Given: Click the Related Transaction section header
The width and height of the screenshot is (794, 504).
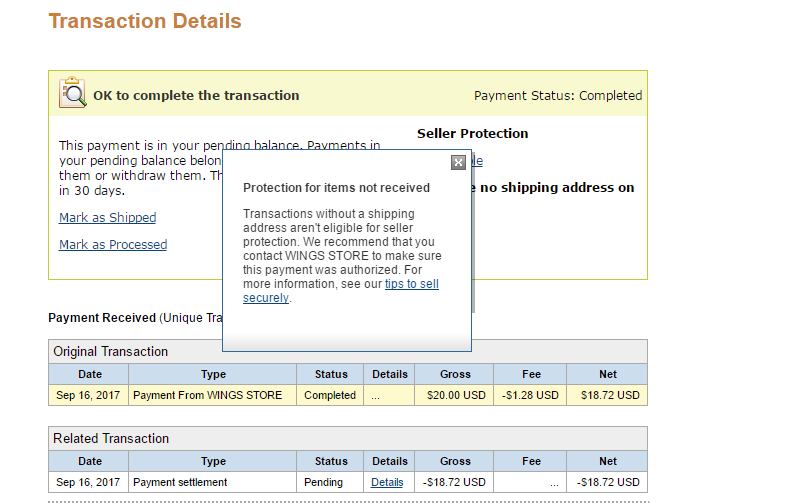Looking at the screenshot, I should (x=111, y=438).
